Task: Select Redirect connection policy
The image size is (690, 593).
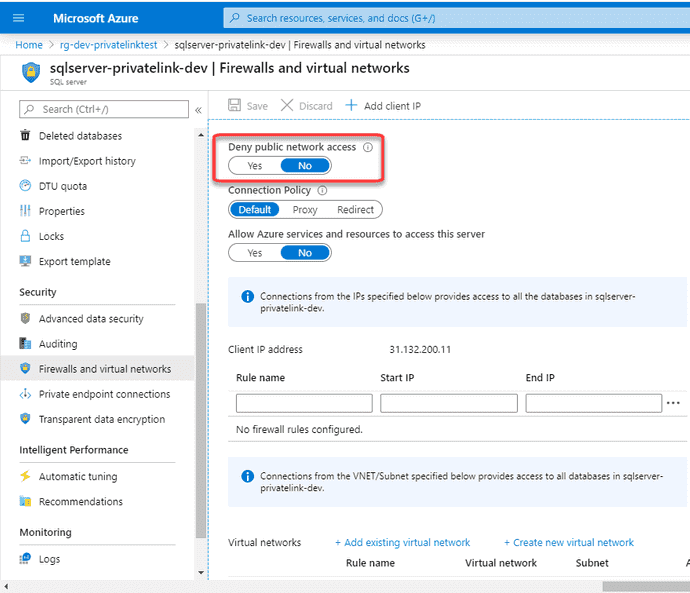Action: click(356, 209)
